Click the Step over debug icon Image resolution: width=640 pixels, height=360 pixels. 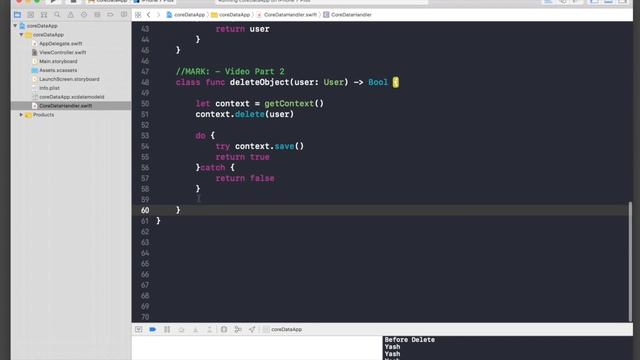click(x=181, y=329)
